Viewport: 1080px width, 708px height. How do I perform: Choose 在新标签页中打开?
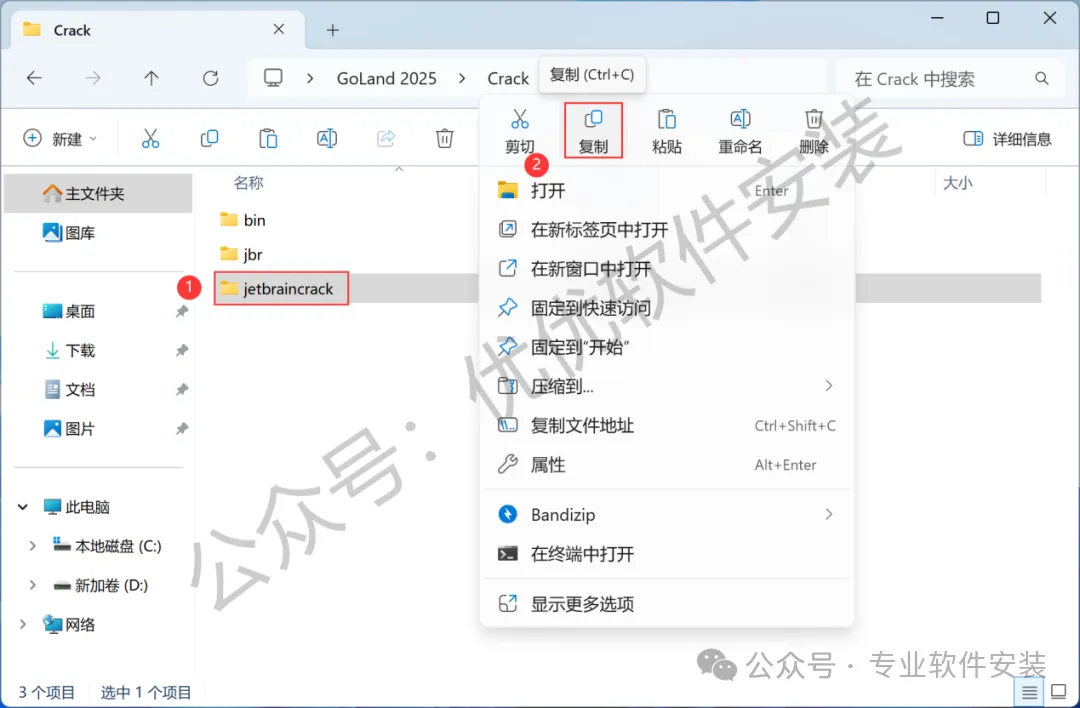click(x=667, y=229)
